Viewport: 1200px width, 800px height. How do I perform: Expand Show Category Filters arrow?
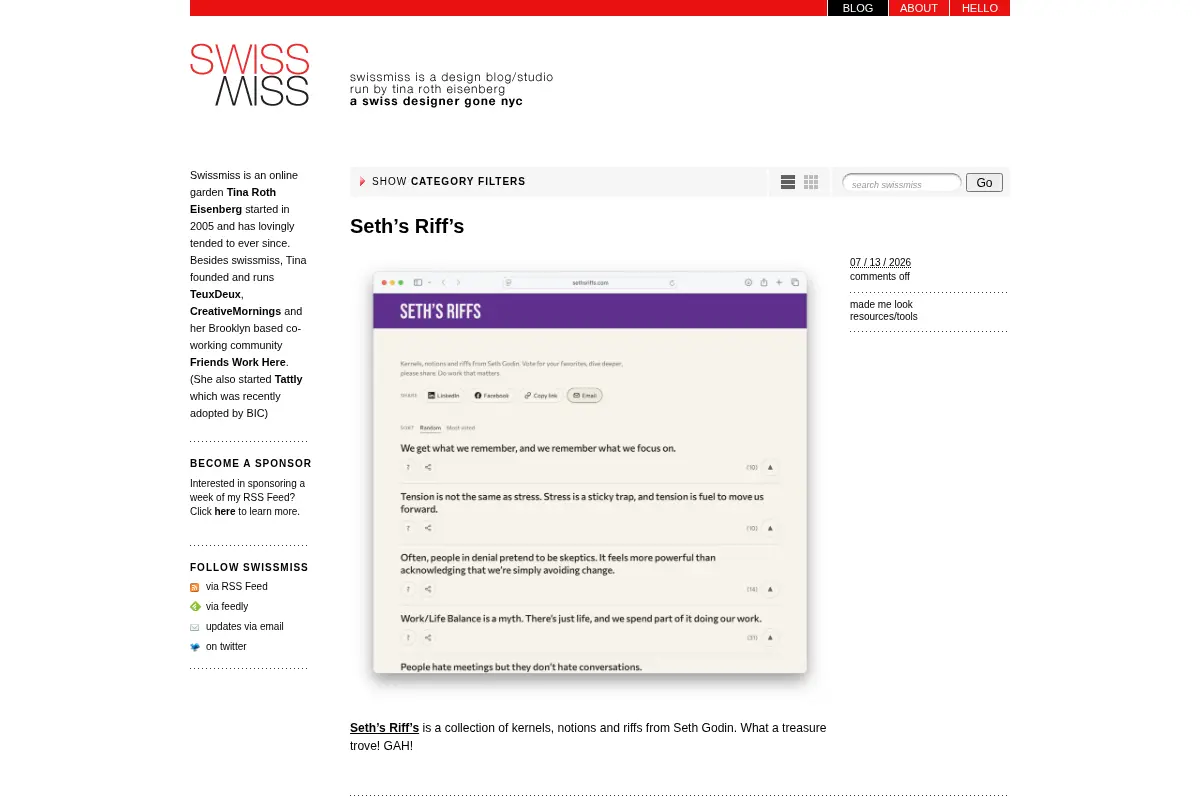363,182
